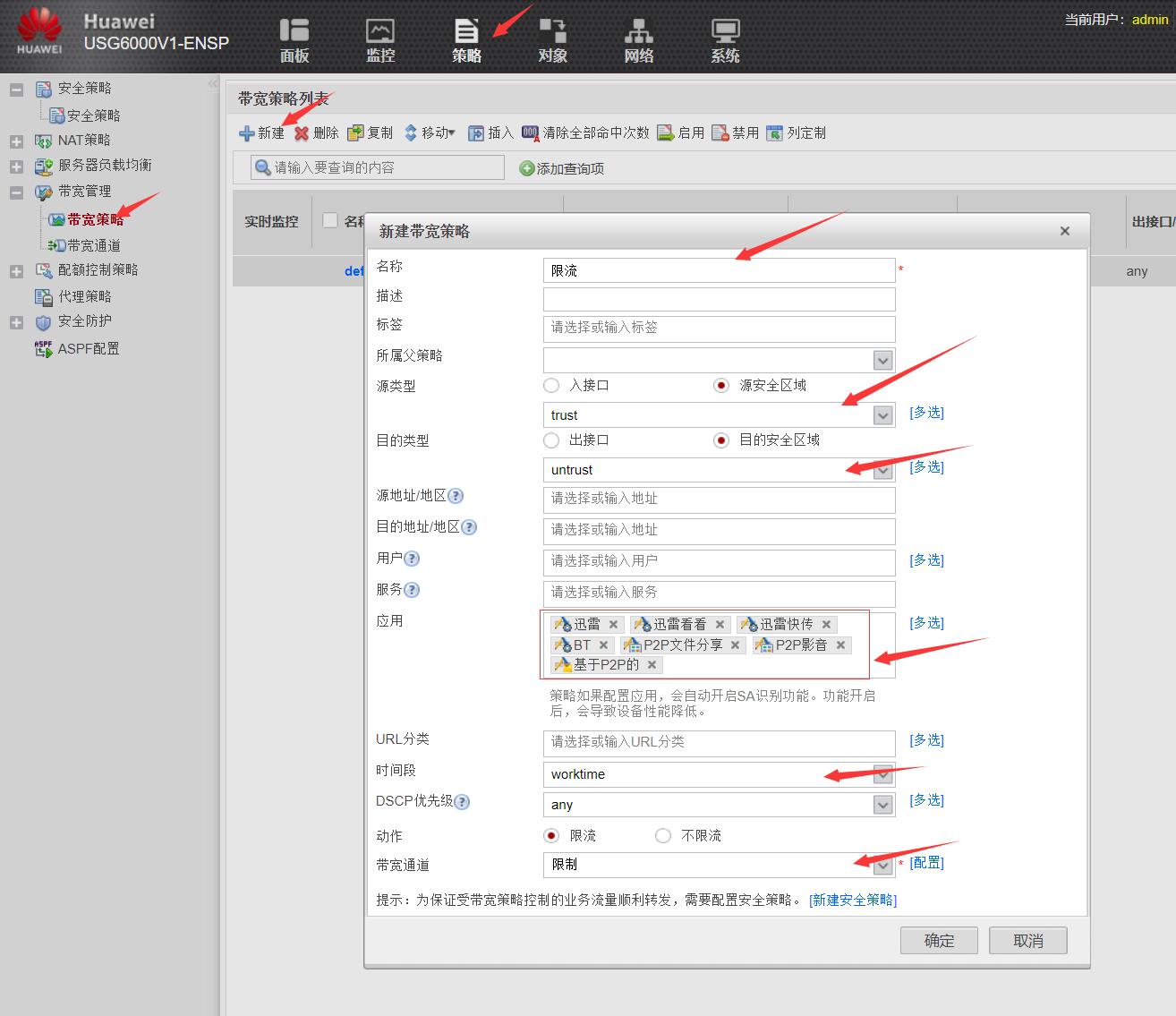Open the 监控 (Monitor) section
The height and width of the screenshot is (1016, 1176).
point(379,38)
